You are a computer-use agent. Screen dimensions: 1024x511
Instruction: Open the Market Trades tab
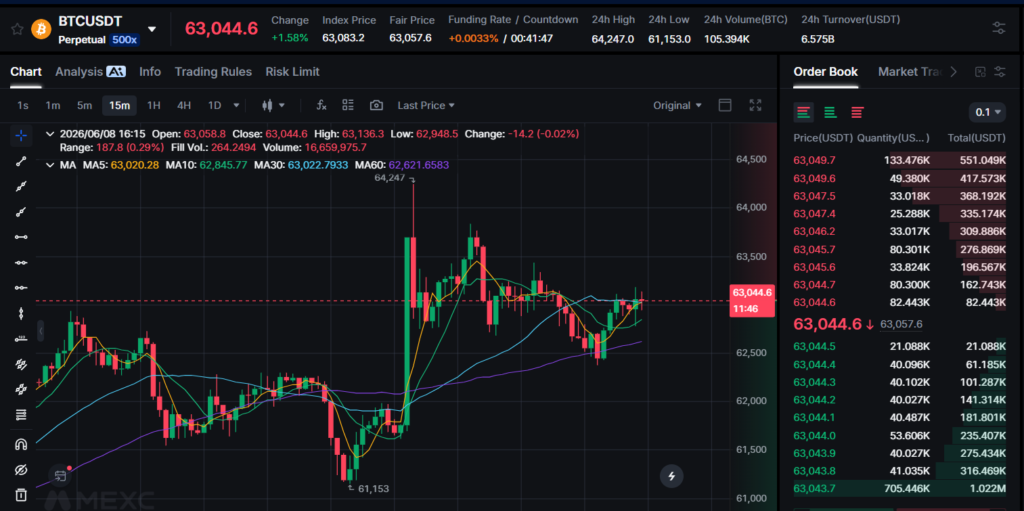tap(909, 72)
